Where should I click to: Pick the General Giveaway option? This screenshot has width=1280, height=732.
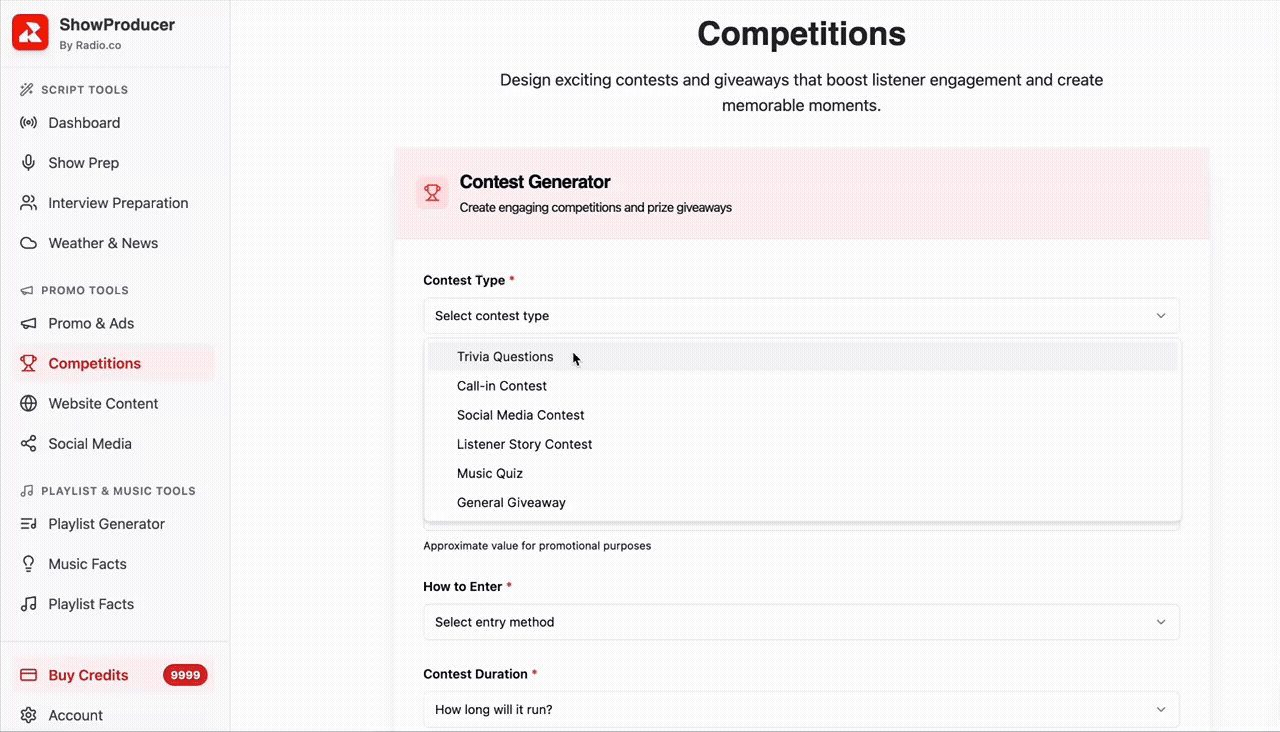coord(511,503)
